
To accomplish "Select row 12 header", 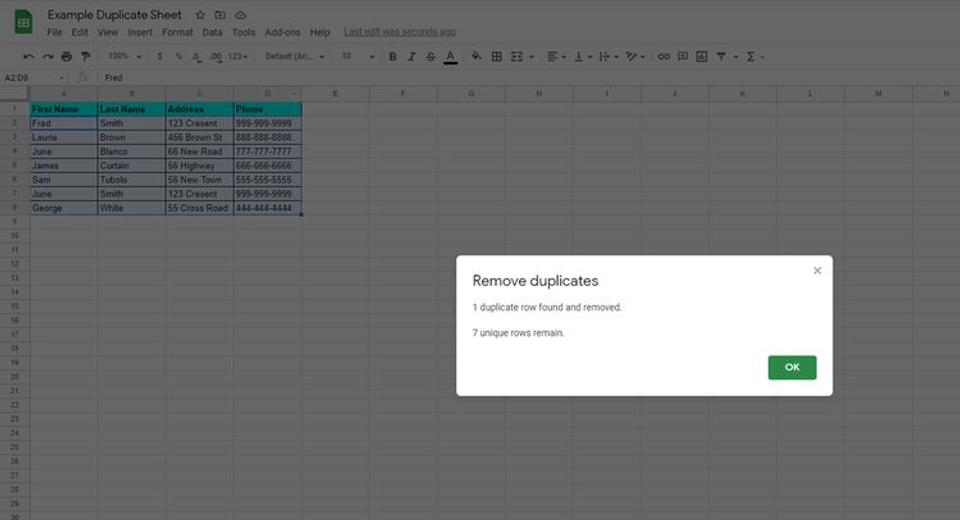I will click(x=15, y=264).
